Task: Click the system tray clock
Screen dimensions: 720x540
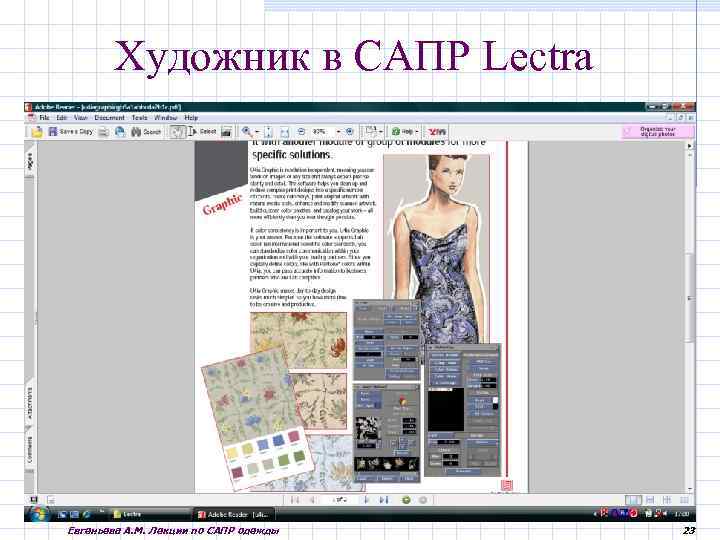Action: click(681, 514)
